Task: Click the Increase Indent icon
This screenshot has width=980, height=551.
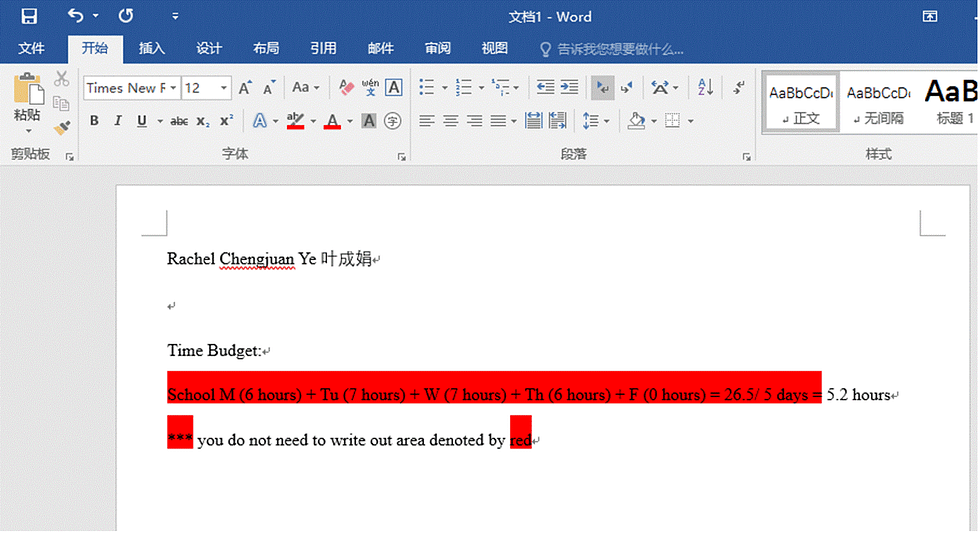Action: [569, 88]
